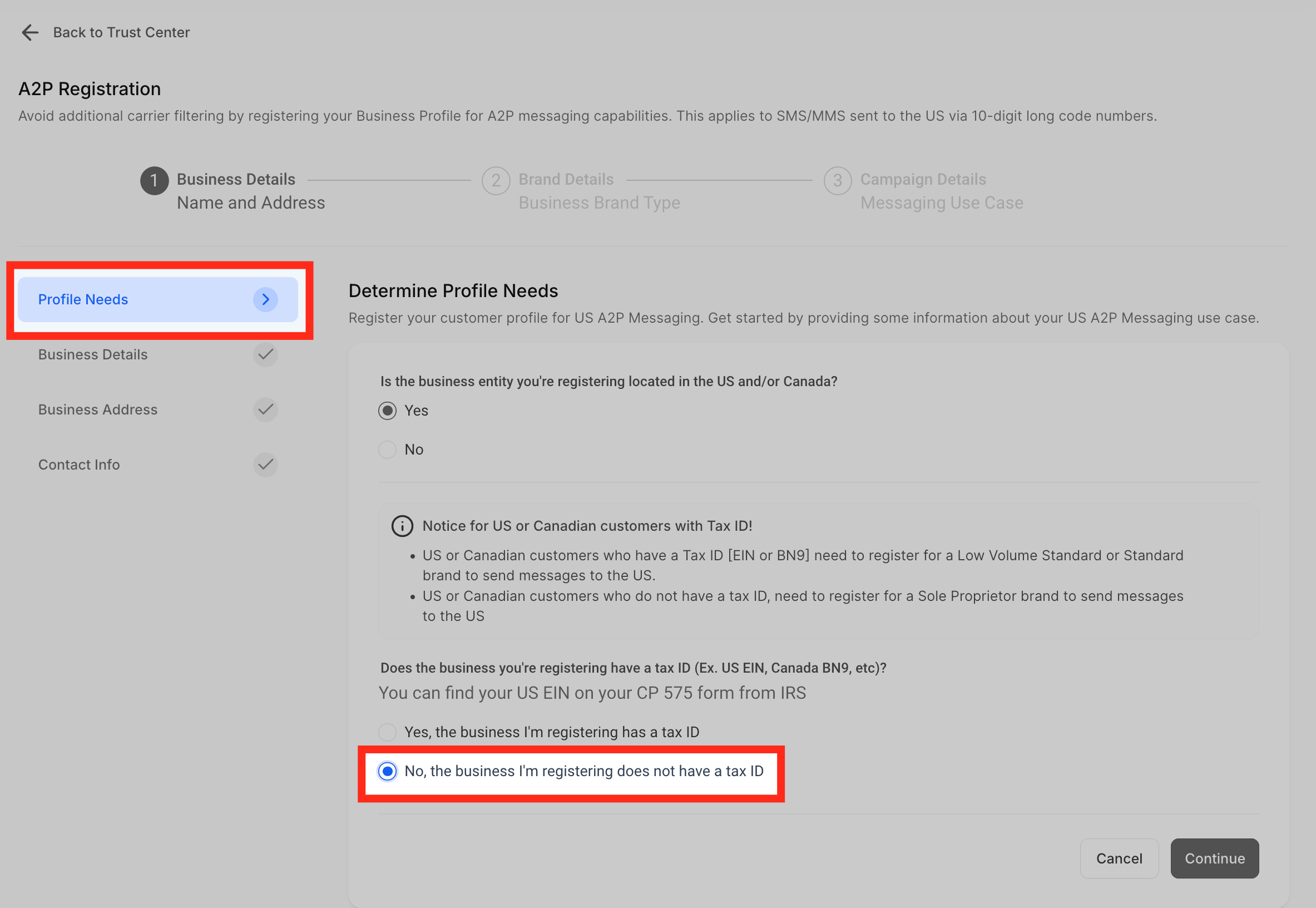Click the step 3 Campaign Details circle
The width and height of the screenshot is (1316, 908).
(x=837, y=181)
